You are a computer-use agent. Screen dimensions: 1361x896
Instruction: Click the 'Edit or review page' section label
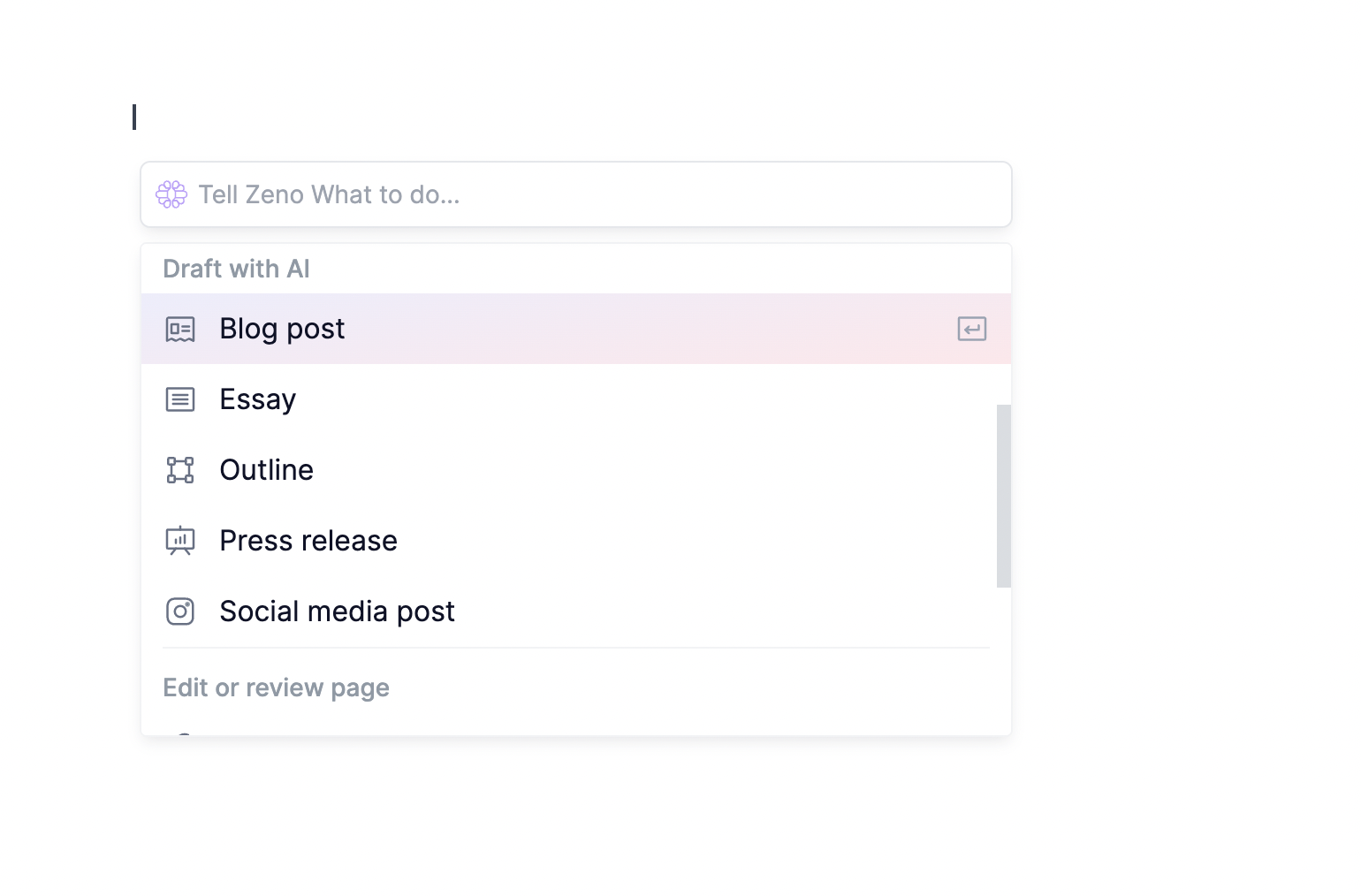[276, 687]
